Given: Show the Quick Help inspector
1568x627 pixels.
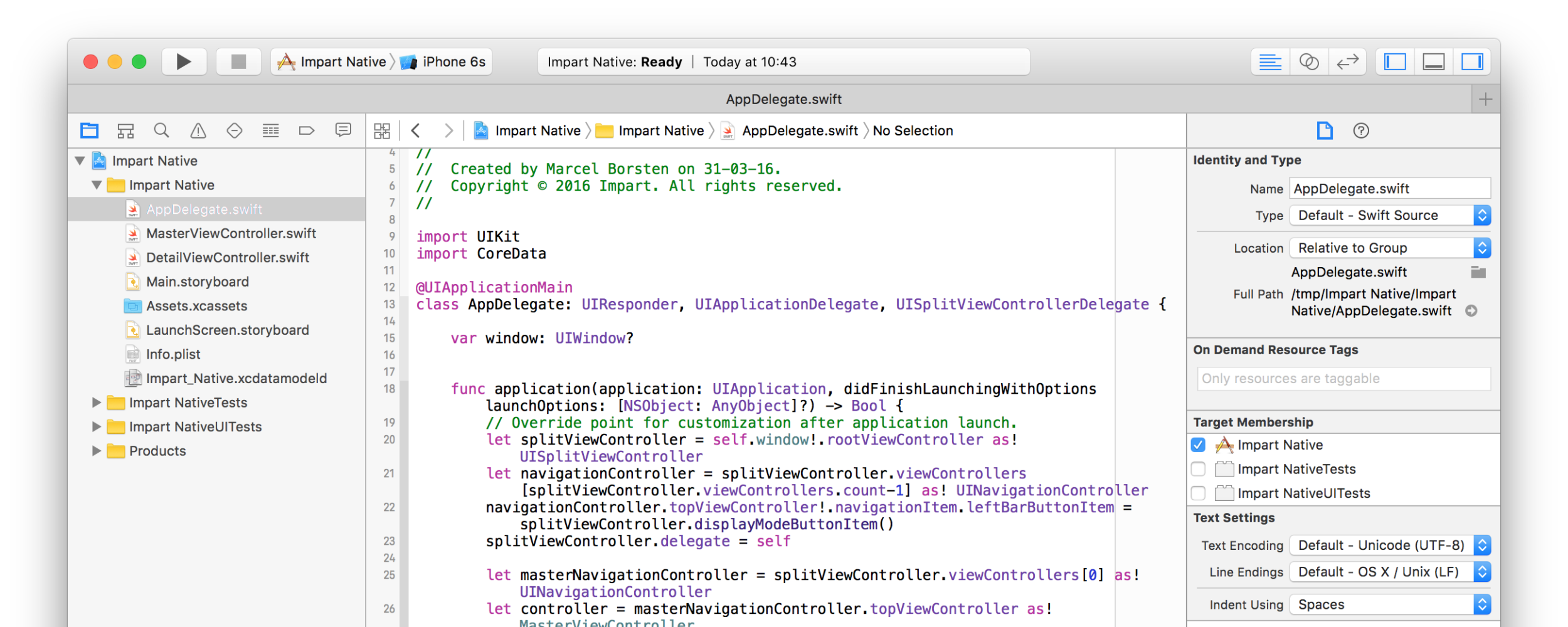Looking at the screenshot, I should click(x=1361, y=130).
